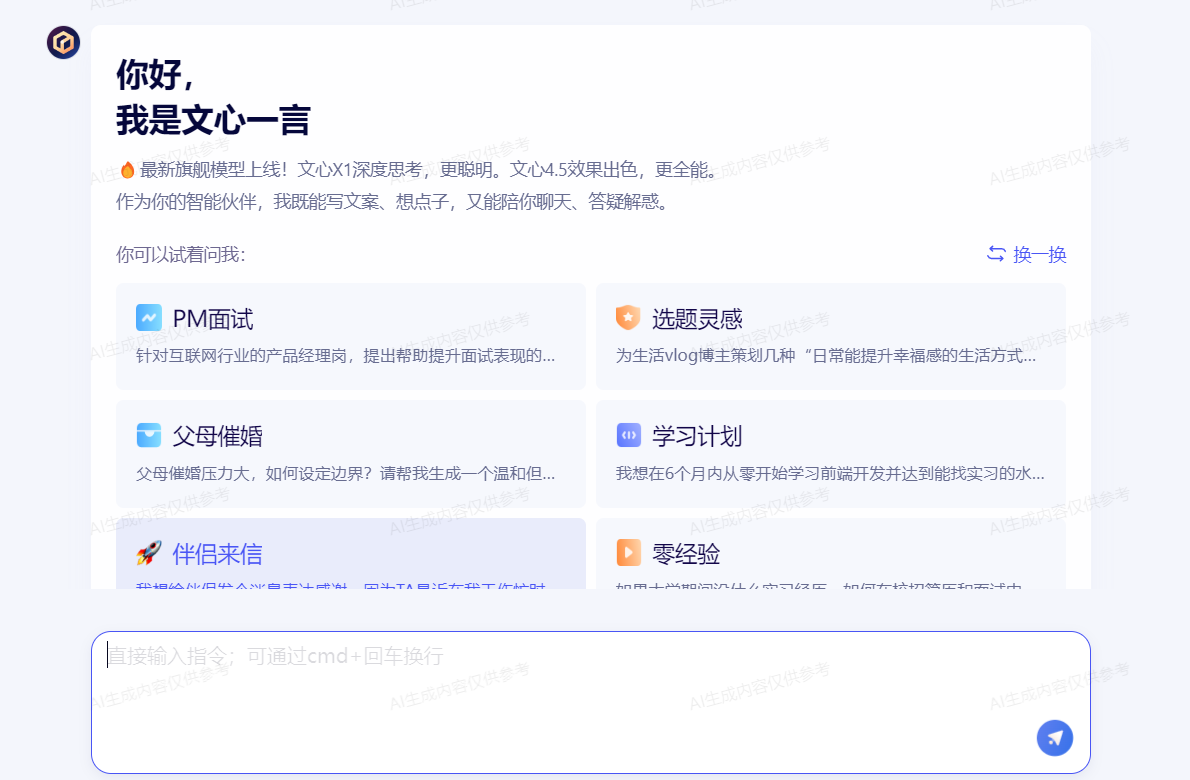Screen dimensions: 1190x780
Task: Click the 换一换 refresh arrows icon
Action: point(996,254)
